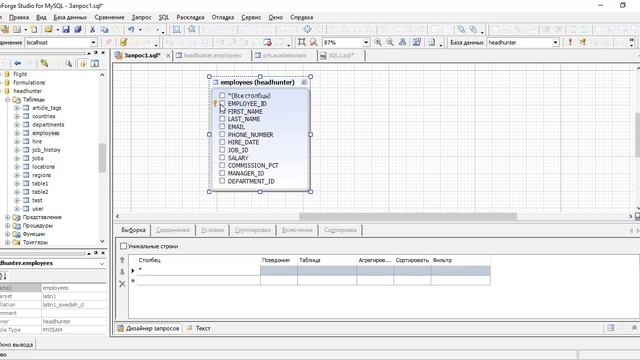Screen dimensions: 640x360
Task: Click the yellow edit note icon beside localhost
Action: click(123, 42)
